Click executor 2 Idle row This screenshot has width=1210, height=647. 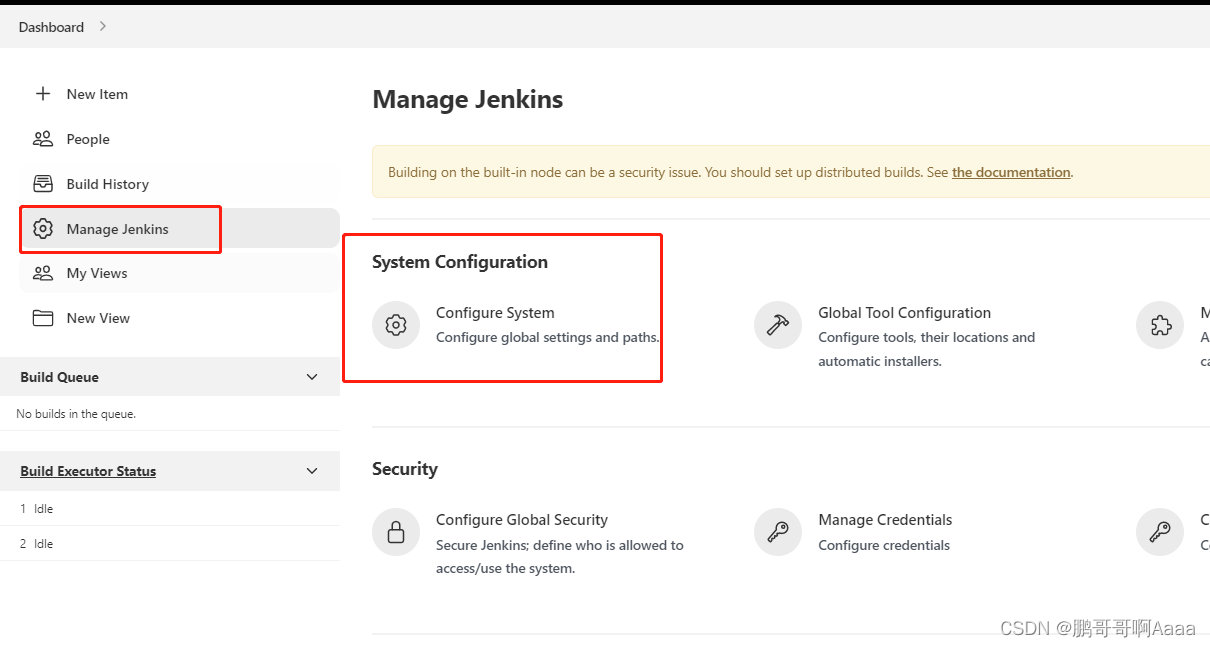click(170, 544)
